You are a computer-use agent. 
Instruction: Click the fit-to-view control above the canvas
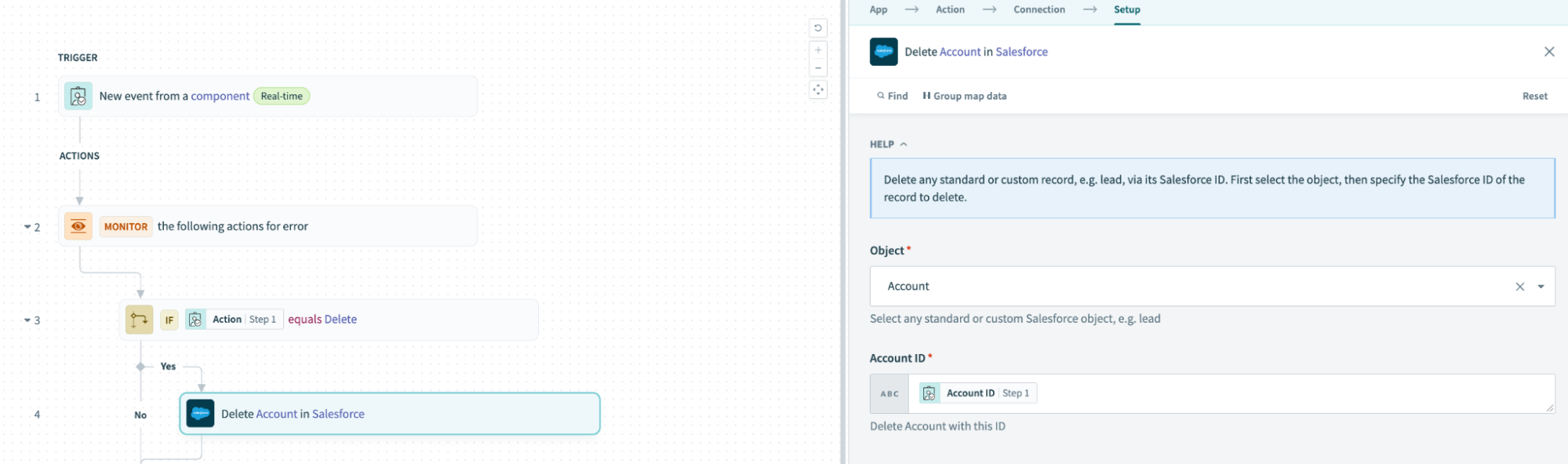point(818,90)
